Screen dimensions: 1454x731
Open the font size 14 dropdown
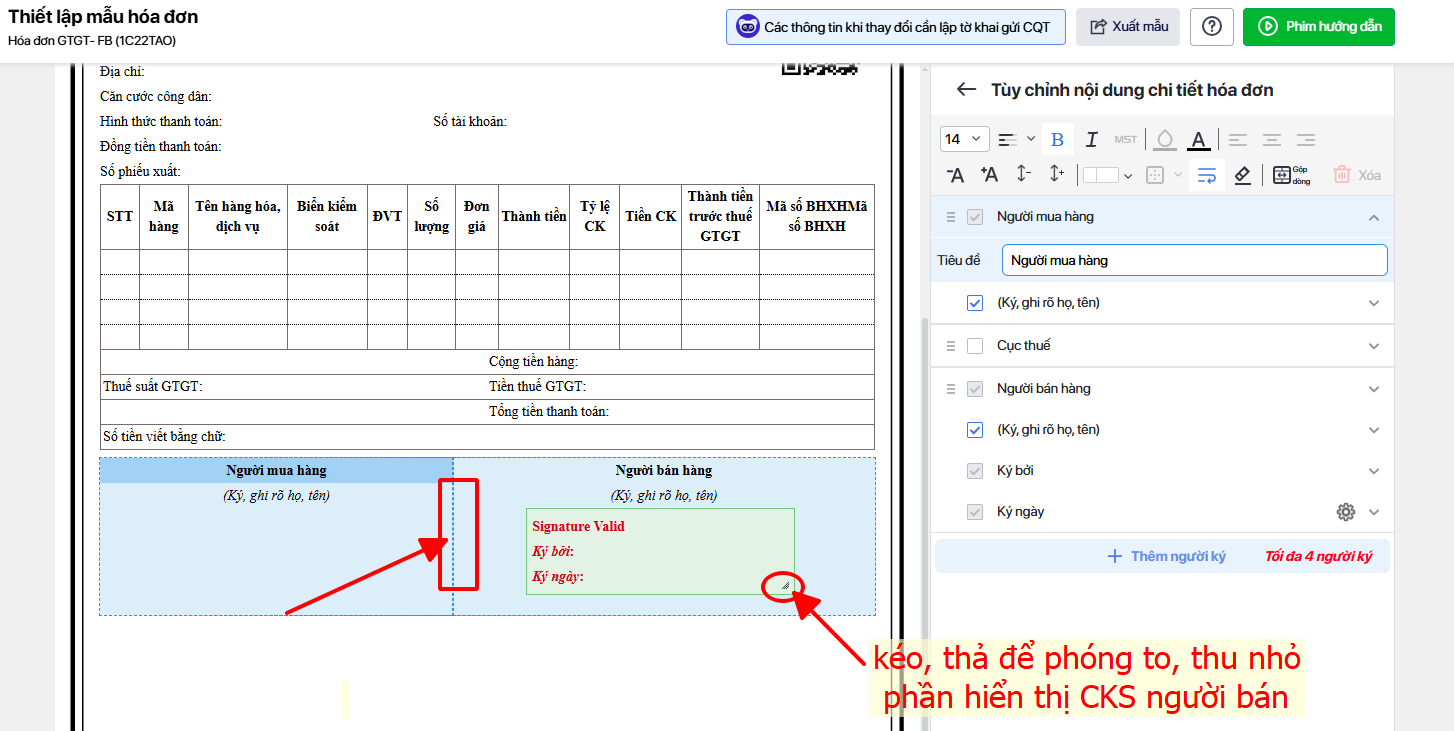tap(964, 140)
